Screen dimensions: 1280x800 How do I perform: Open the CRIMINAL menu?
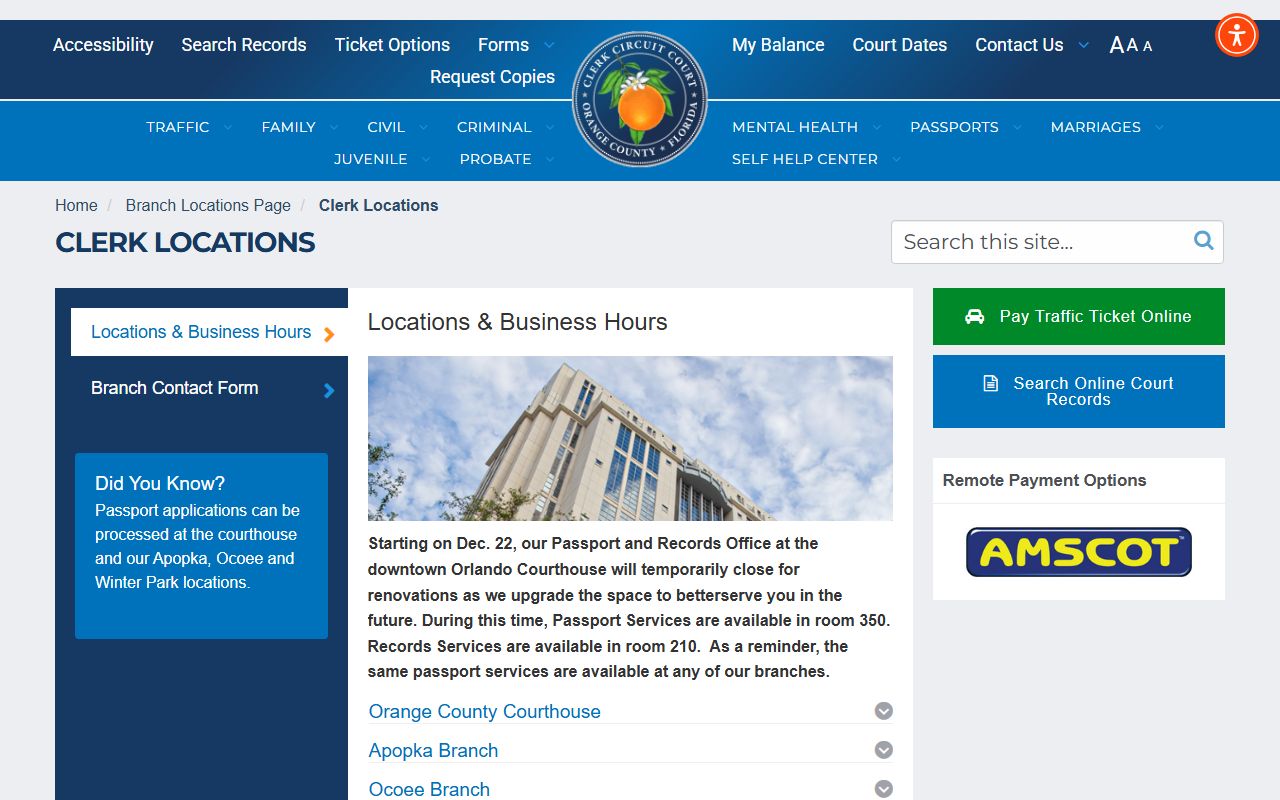494,127
